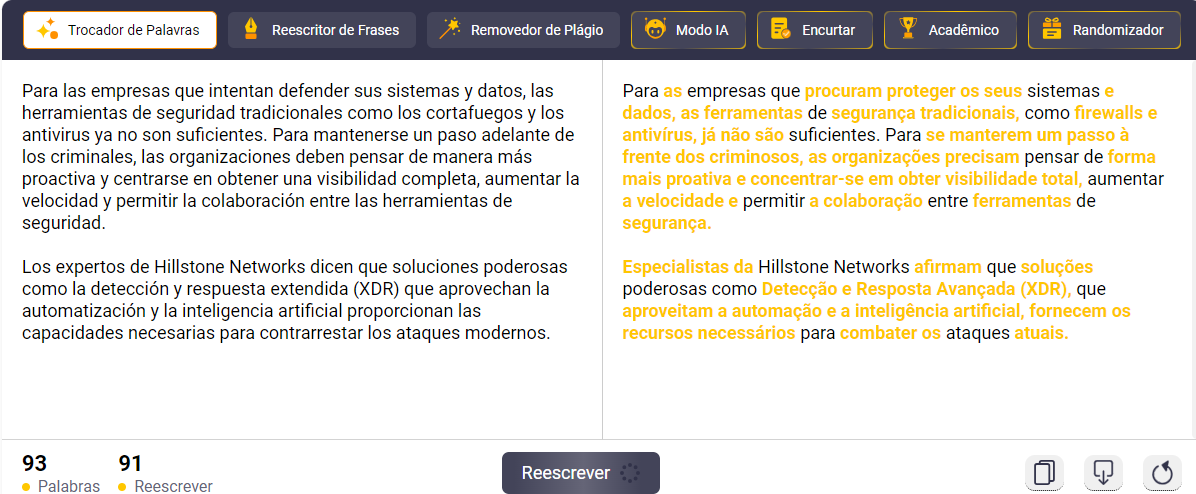
Task: Switch to the Encurtar mode tab
Action: pos(813,30)
